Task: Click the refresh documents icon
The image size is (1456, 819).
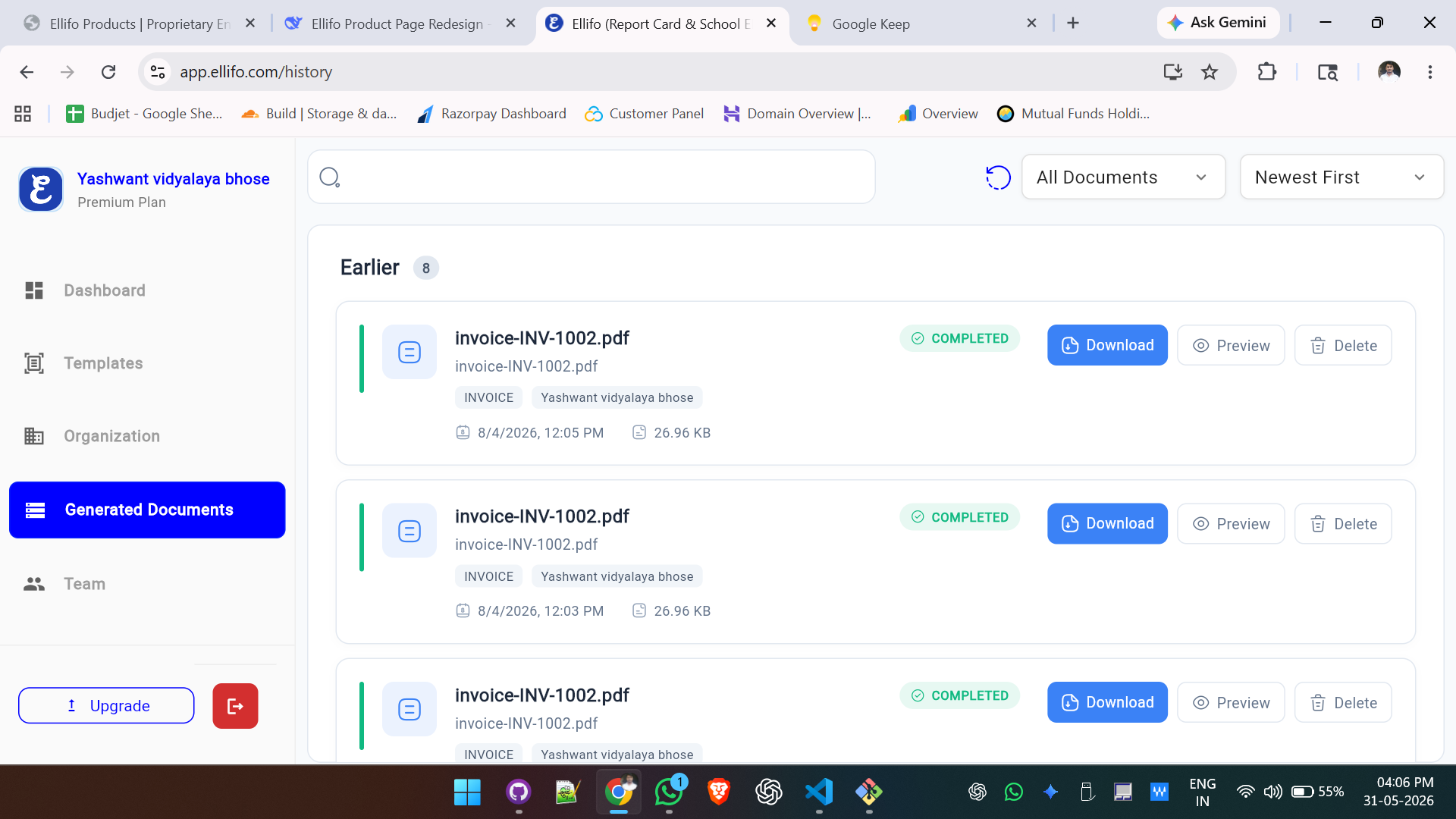Action: [998, 177]
